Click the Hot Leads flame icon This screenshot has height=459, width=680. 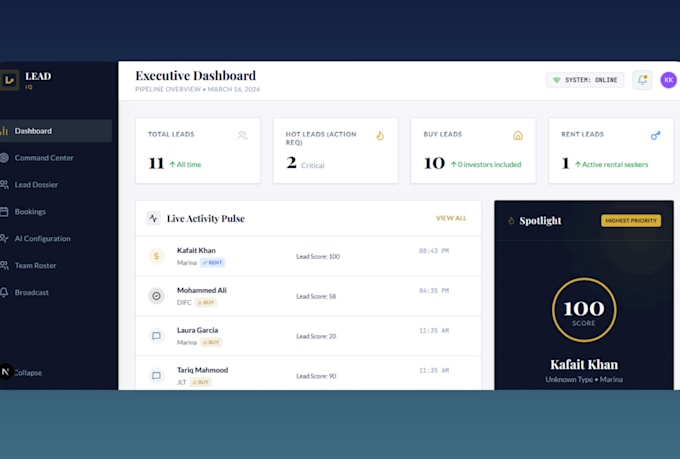380,136
